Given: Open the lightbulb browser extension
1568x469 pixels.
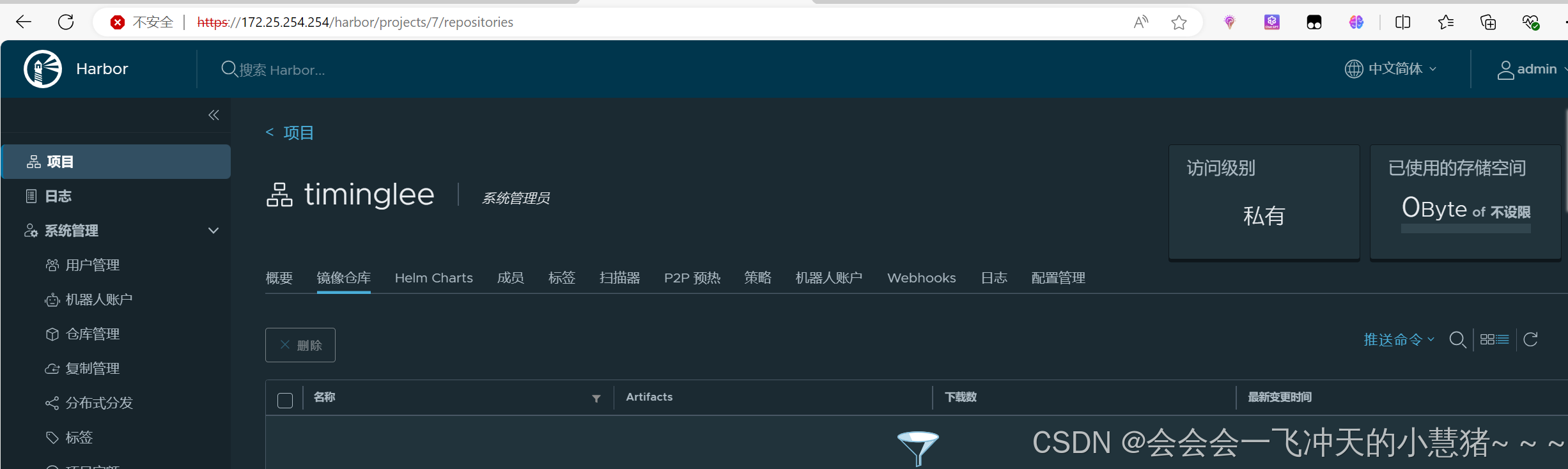Looking at the screenshot, I should (1229, 22).
